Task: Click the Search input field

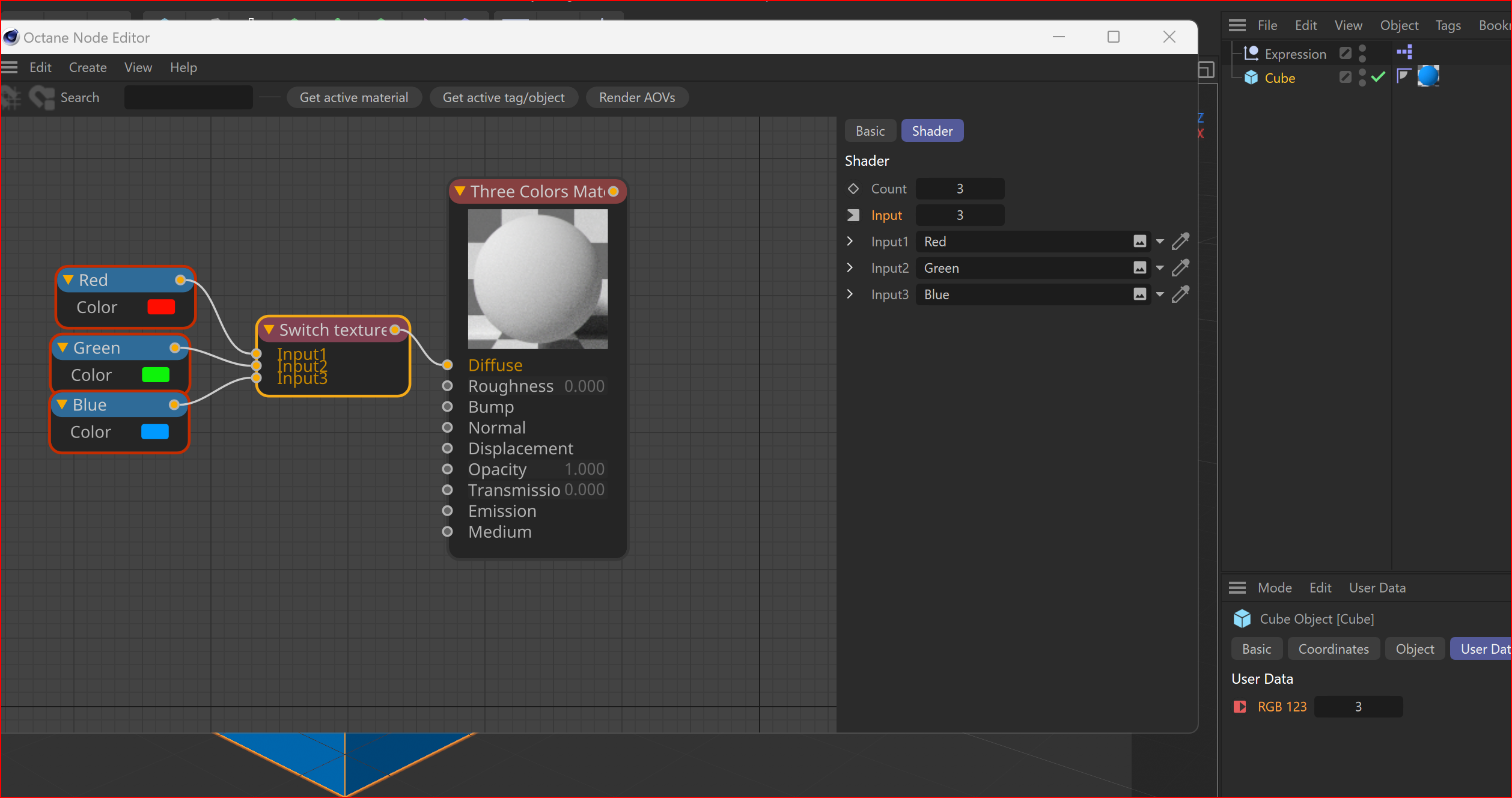Action: [x=188, y=97]
